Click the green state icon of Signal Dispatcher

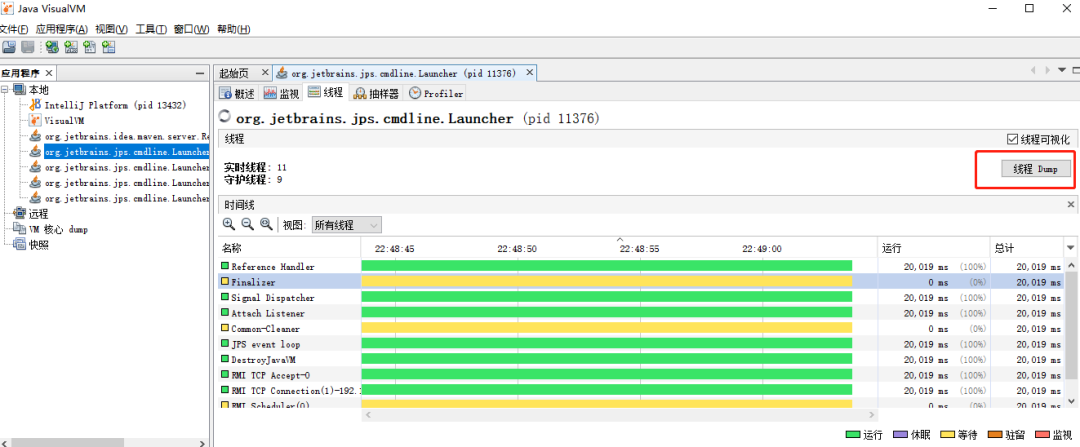(225, 297)
